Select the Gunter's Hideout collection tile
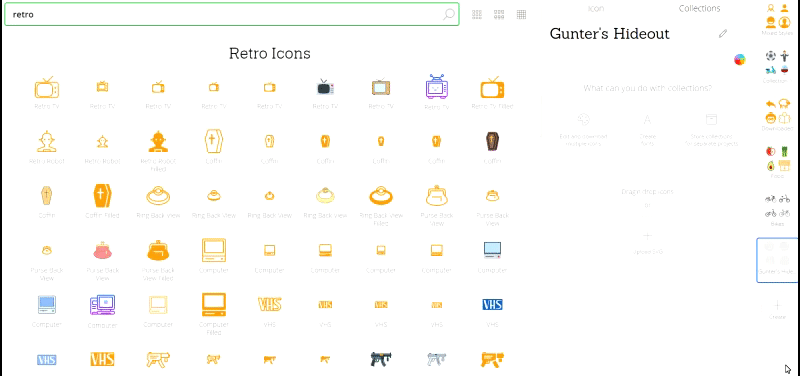Image resolution: width=800 pixels, height=376 pixels. (x=777, y=260)
